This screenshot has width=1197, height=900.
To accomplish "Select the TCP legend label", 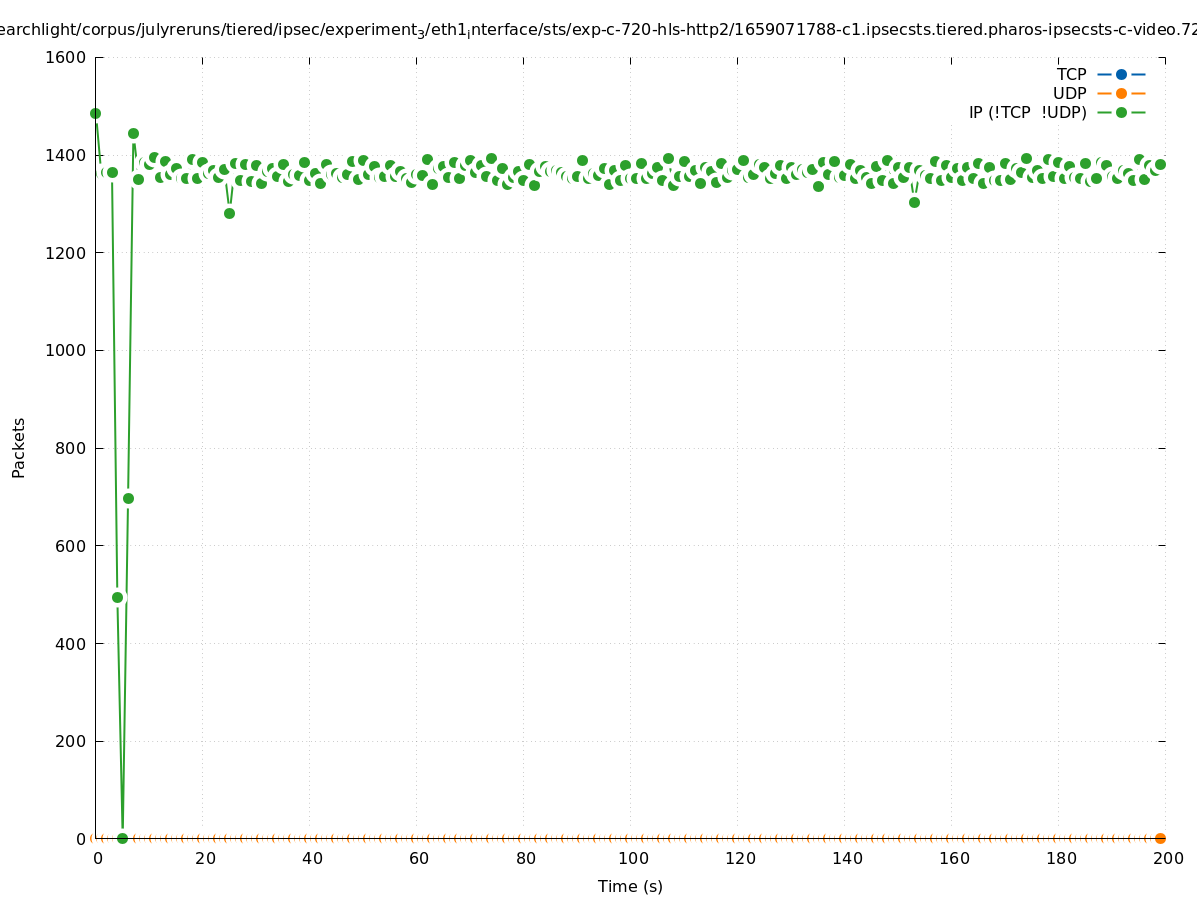I will (1071, 74).
